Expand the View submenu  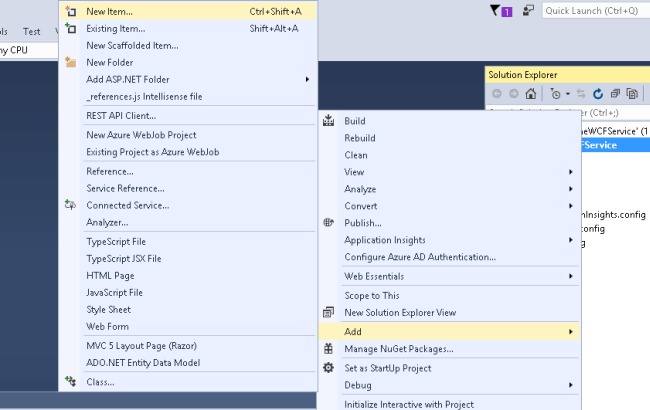tap(449, 172)
